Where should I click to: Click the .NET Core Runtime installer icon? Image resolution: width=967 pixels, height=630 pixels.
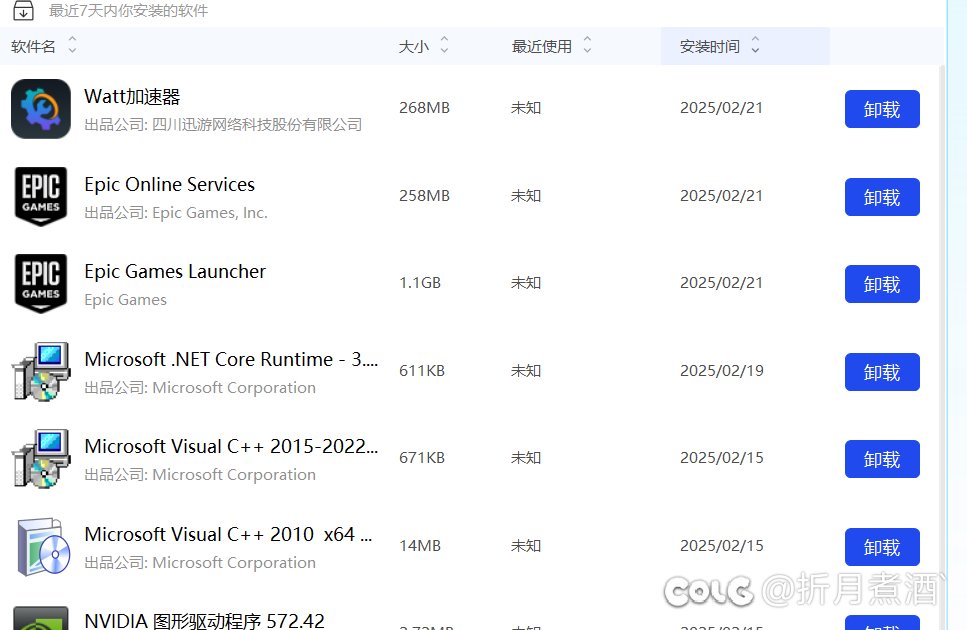[x=41, y=372]
